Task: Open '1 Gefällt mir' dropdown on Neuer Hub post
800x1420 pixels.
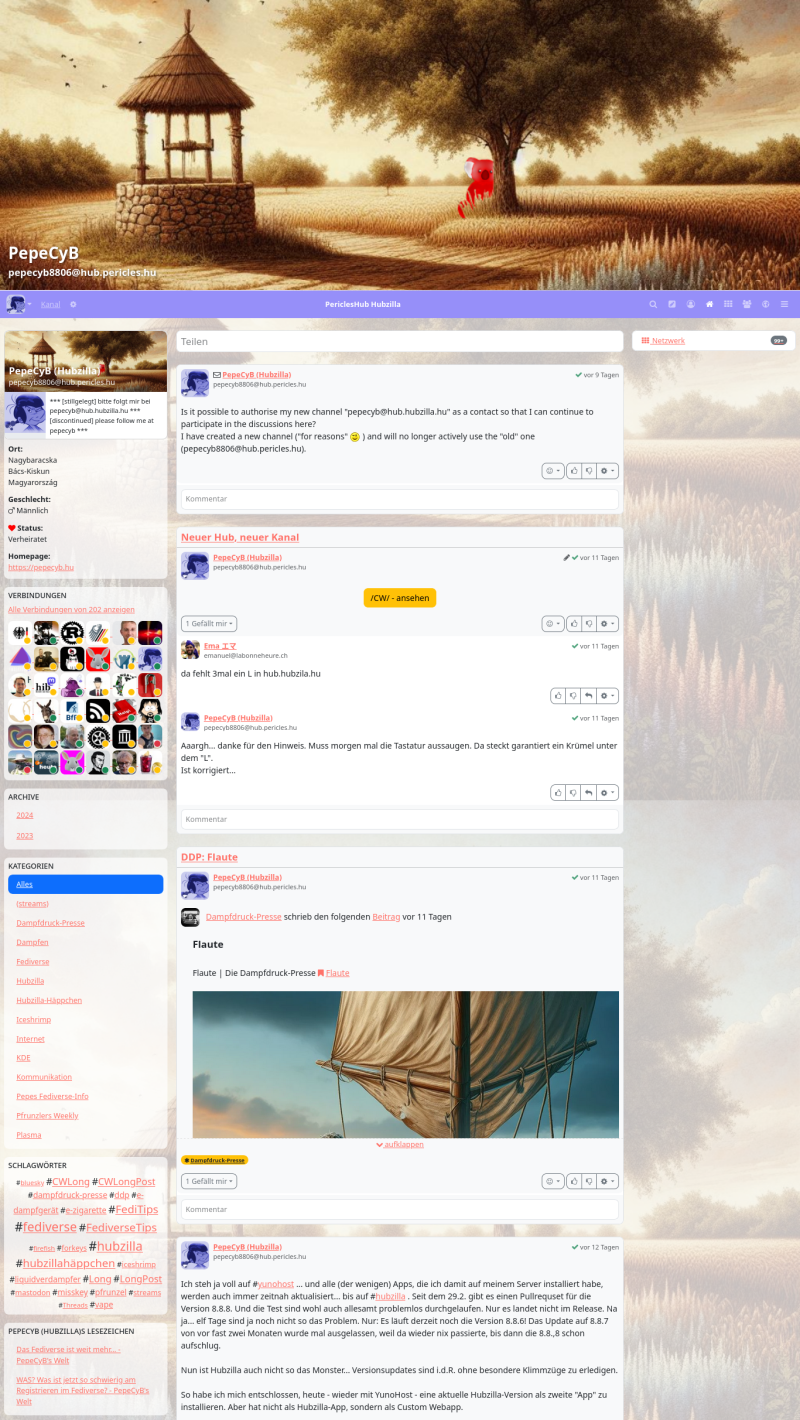Action: pyautogui.click(x=209, y=623)
